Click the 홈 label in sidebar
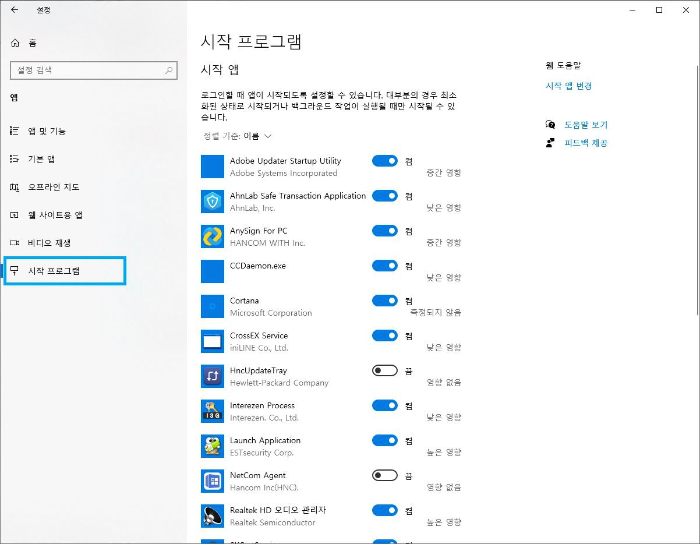 [32, 43]
